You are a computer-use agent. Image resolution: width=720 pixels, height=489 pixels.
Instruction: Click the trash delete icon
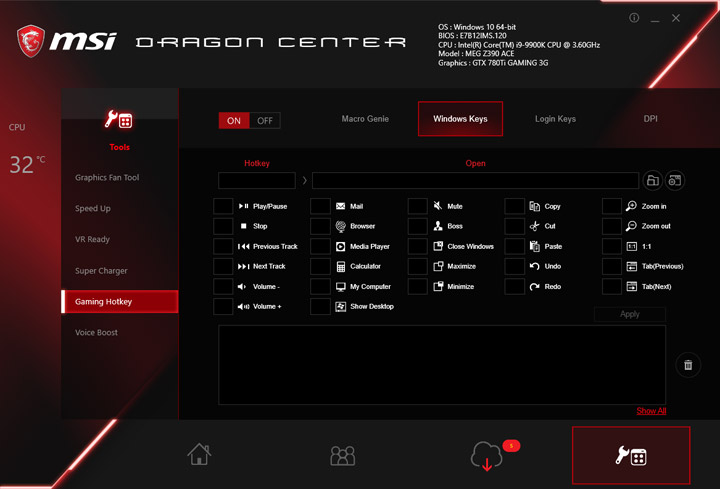[688, 365]
